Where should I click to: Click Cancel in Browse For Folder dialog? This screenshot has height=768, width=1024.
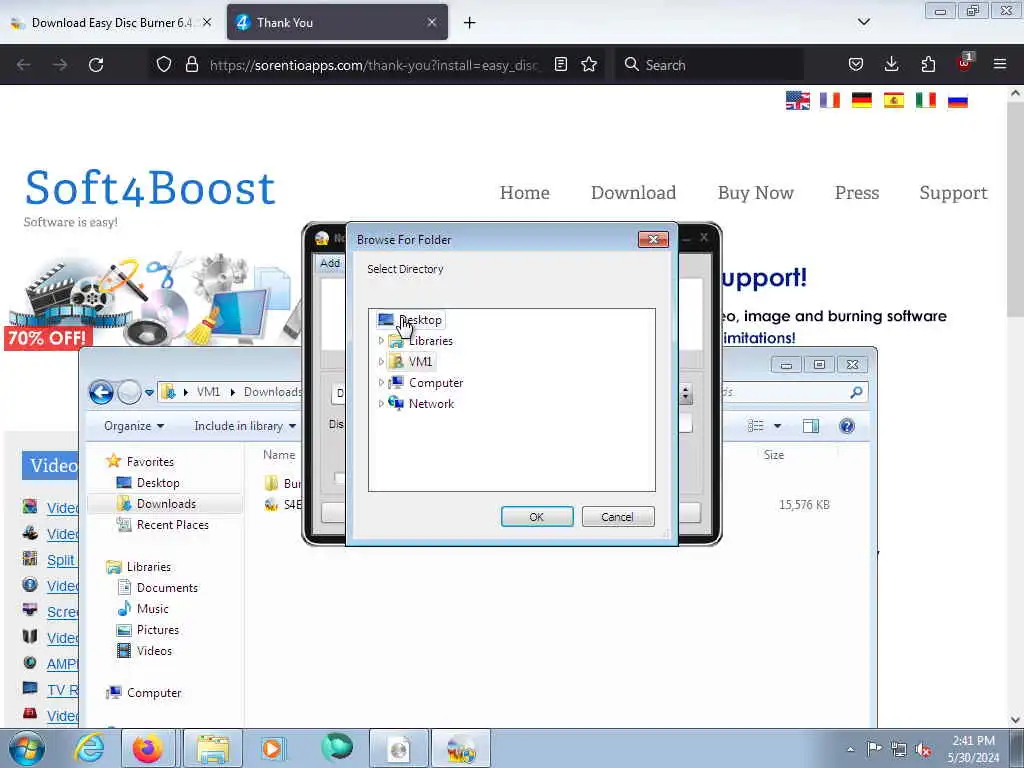(x=617, y=517)
